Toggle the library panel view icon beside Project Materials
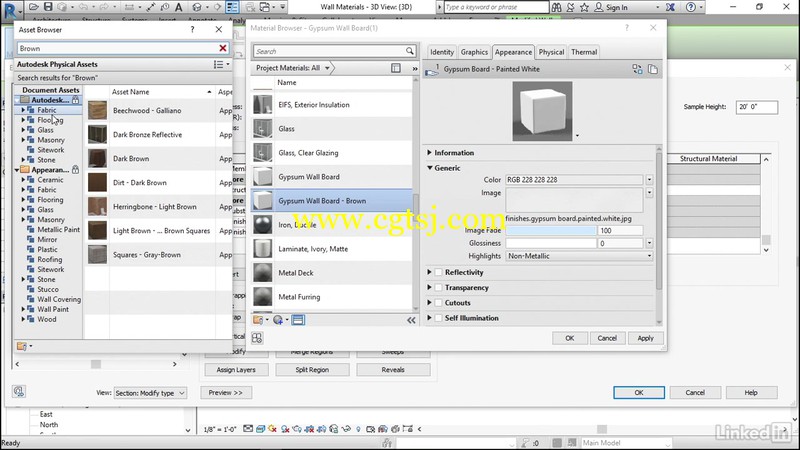The image size is (800, 450). click(x=396, y=68)
